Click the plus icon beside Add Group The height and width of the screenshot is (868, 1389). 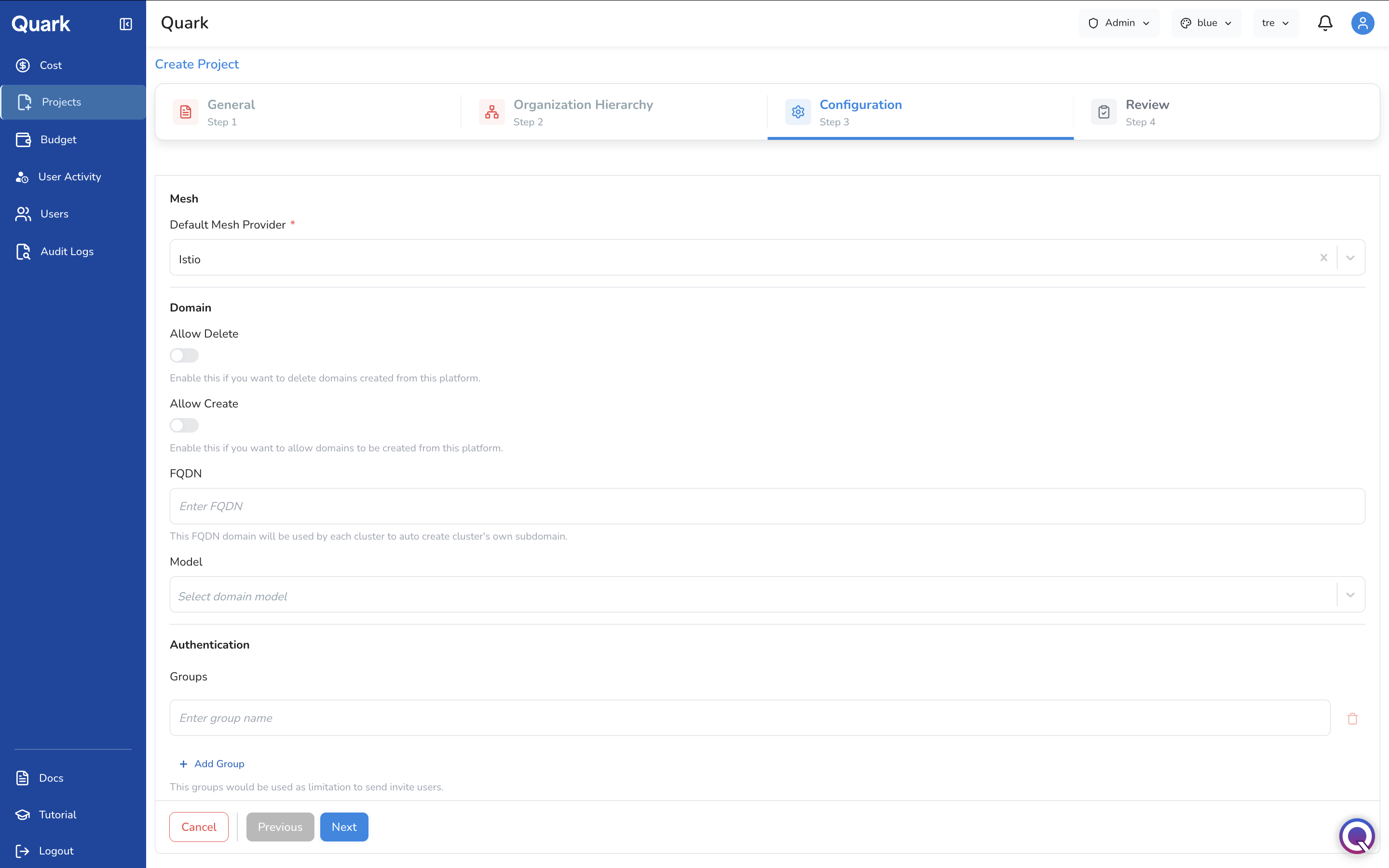click(184, 764)
